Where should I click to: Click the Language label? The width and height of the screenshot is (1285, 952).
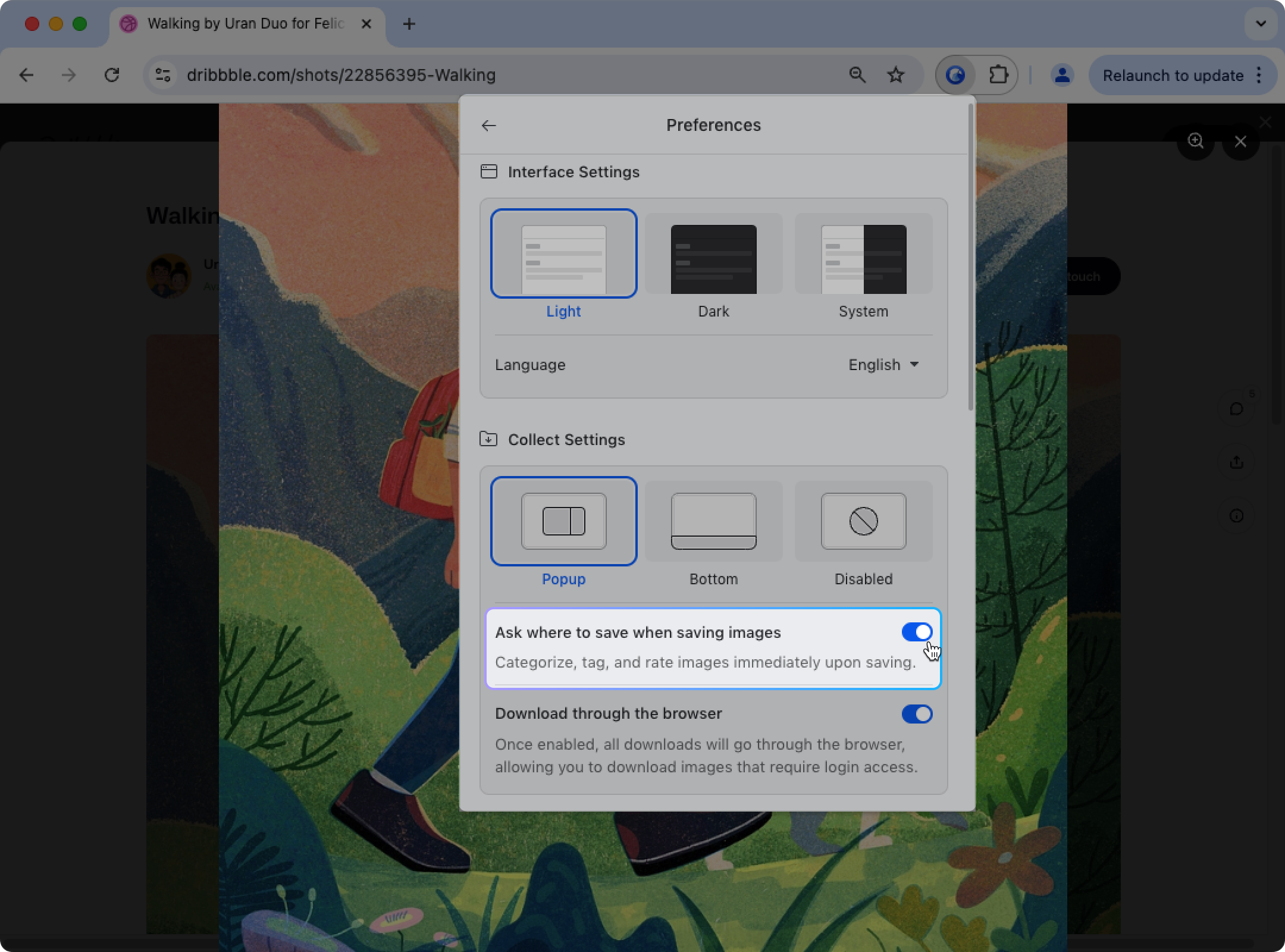click(x=530, y=365)
